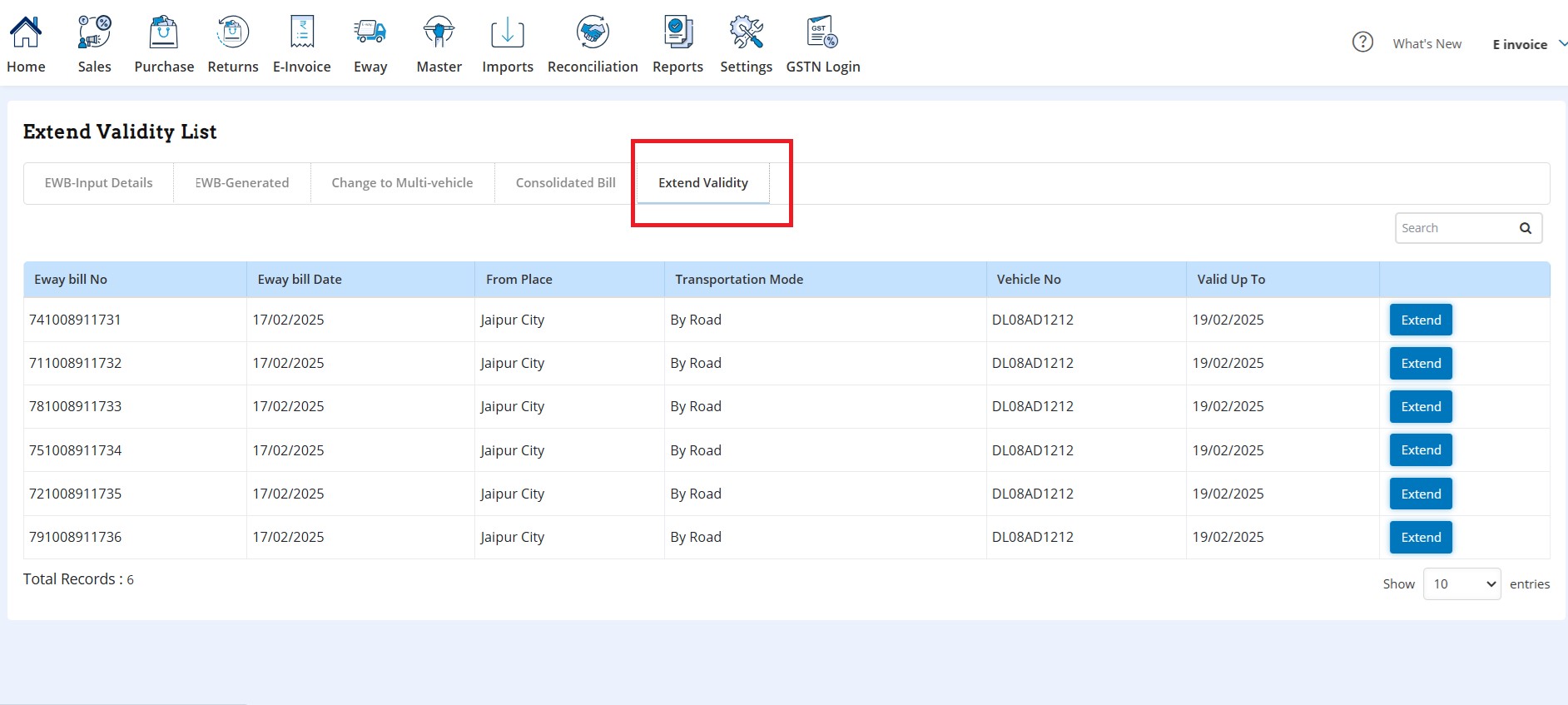Viewport: 1568px width, 705px height.
Task: Open the Home icon in the top navigation
Action: click(x=26, y=32)
